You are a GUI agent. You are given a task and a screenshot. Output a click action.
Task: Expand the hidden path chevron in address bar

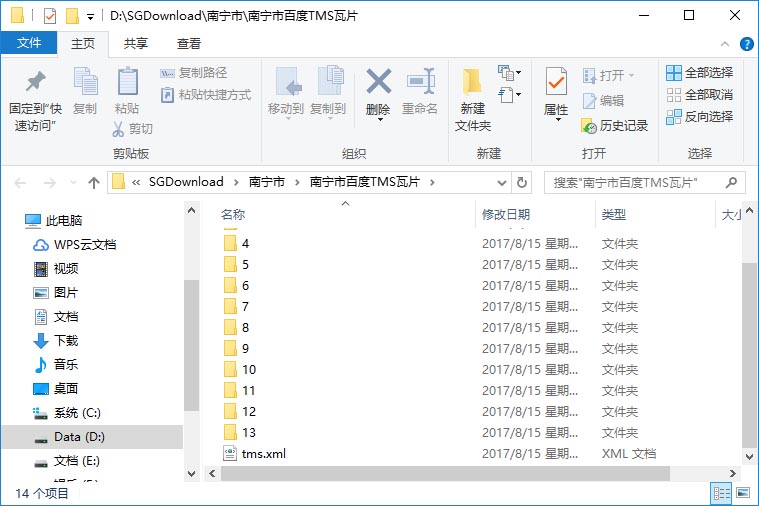tap(136, 183)
